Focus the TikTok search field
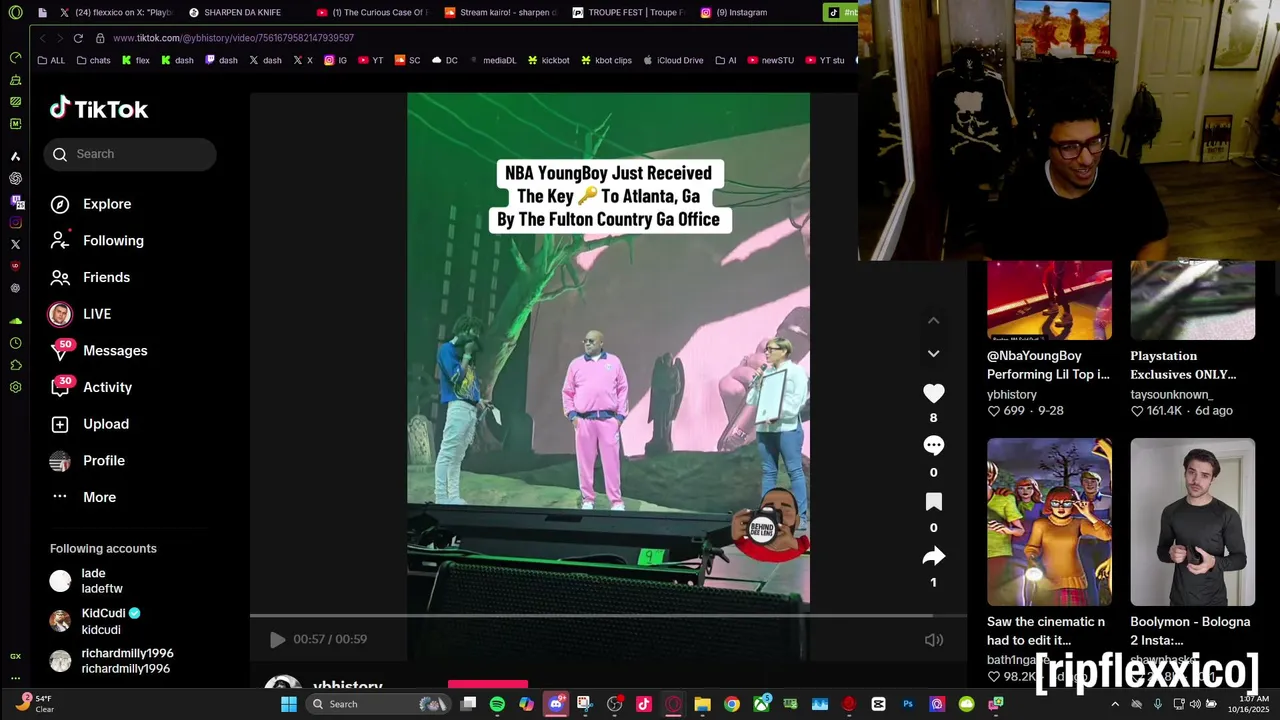Image resolution: width=1280 pixels, height=720 pixels. click(130, 154)
